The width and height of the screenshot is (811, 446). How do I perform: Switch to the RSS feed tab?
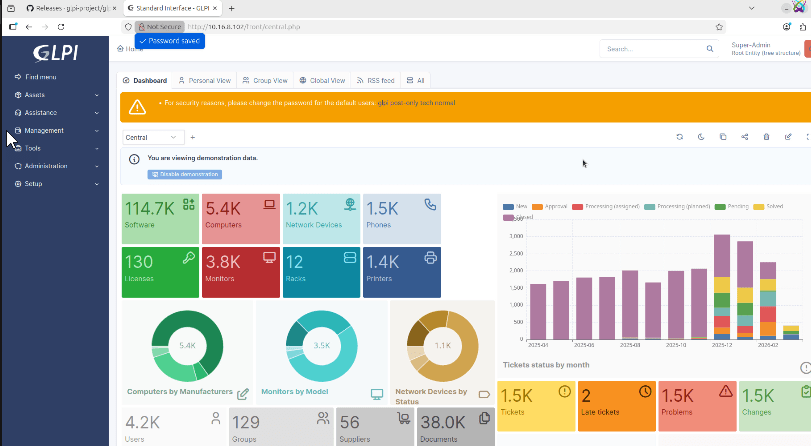pos(375,80)
